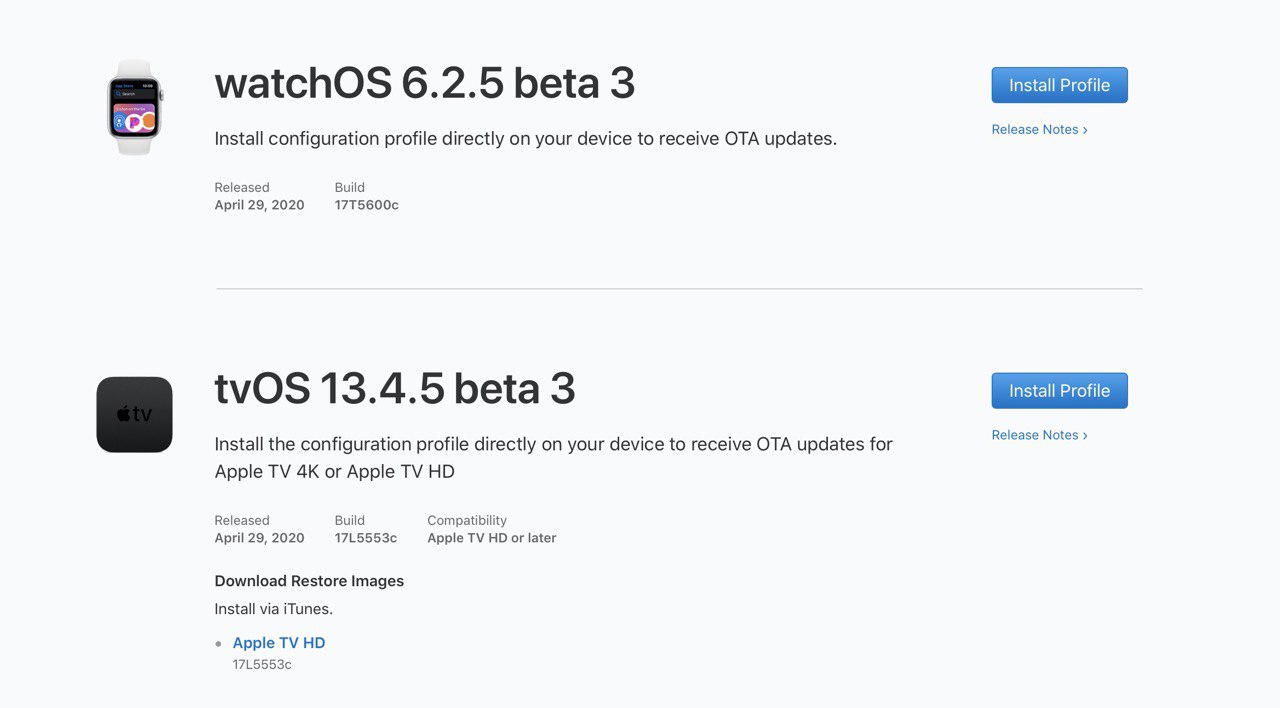Select build 17L5553c under Apple TV HD link
The height and width of the screenshot is (708, 1280).
[262, 664]
